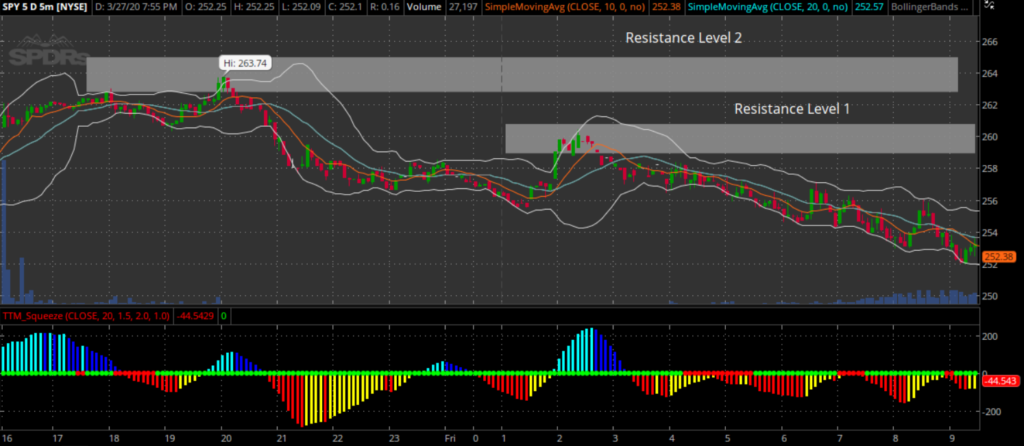Open the chart tools icon at top-right corner
Viewport: 1024px width, 446px height.
click(990, 5)
